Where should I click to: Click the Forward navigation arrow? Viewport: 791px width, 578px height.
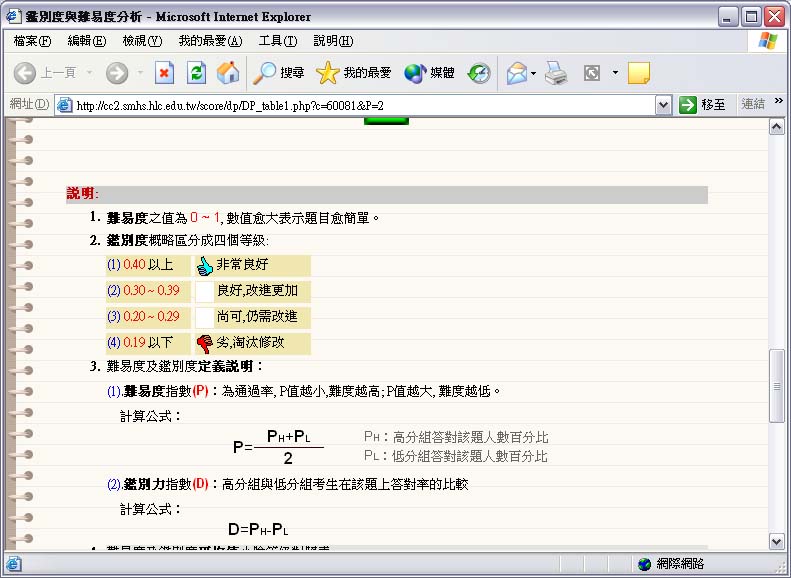pyautogui.click(x=117, y=73)
